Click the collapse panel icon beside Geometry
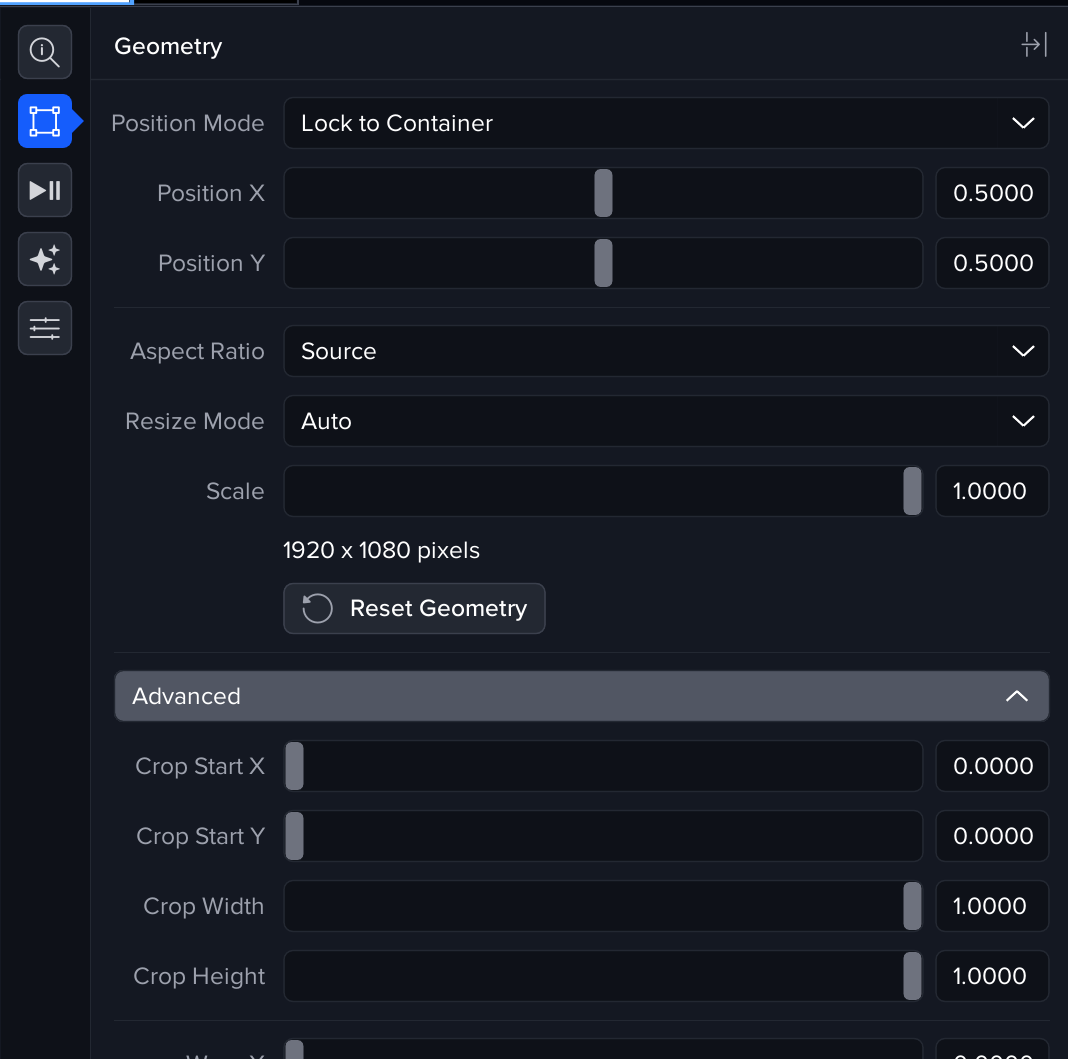The height and width of the screenshot is (1059, 1068). tap(1033, 45)
